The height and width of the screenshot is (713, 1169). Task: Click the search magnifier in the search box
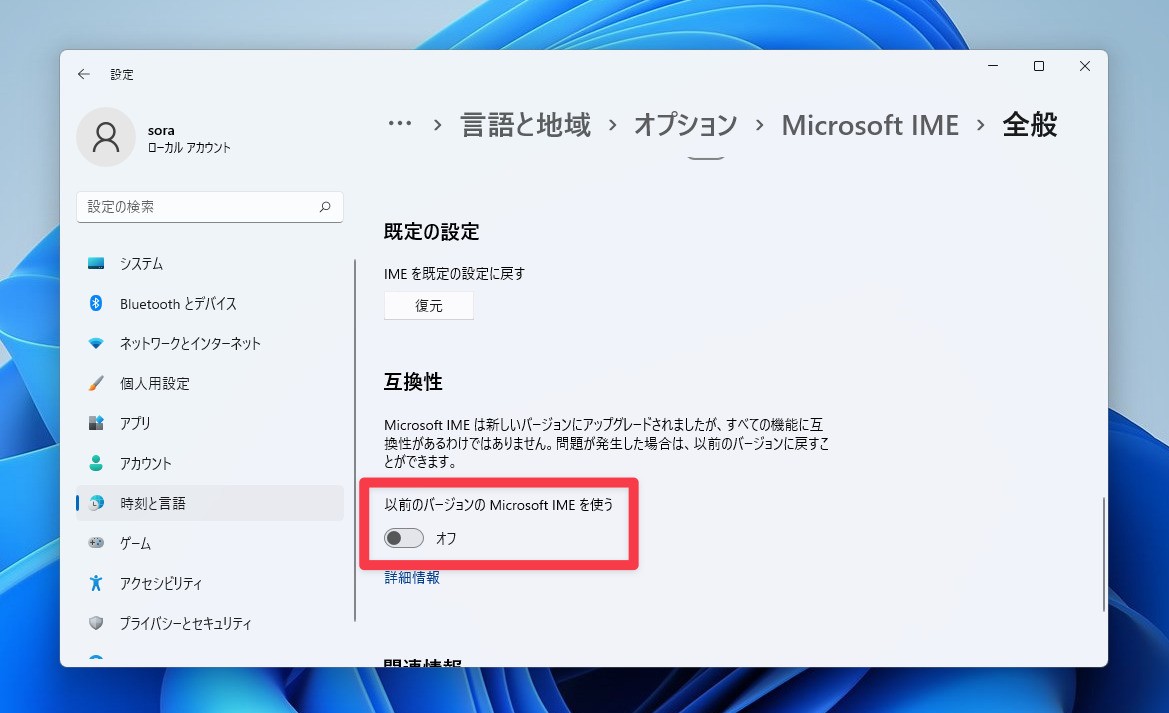(324, 206)
